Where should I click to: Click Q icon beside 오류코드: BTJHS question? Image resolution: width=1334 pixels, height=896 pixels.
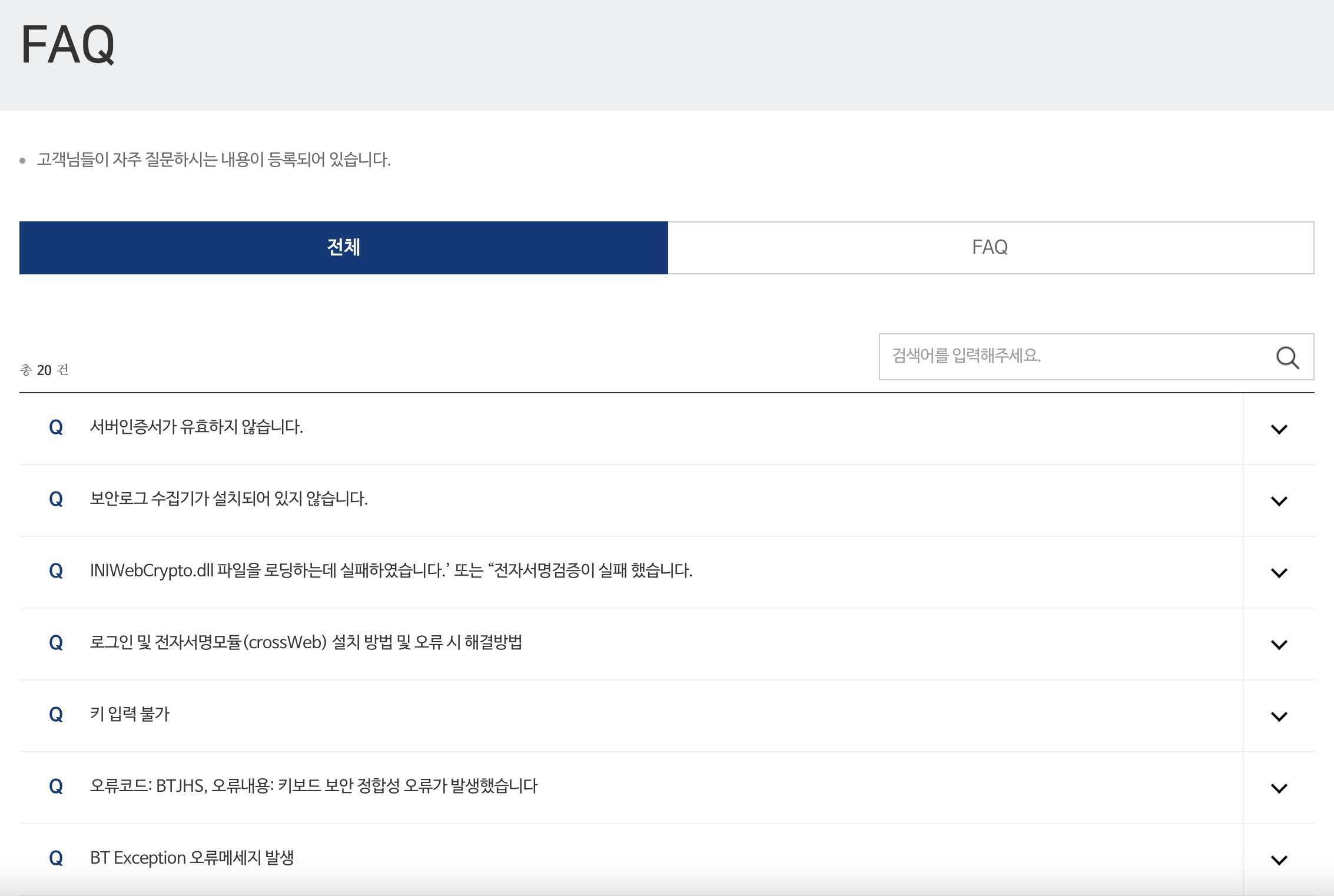(56, 787)
